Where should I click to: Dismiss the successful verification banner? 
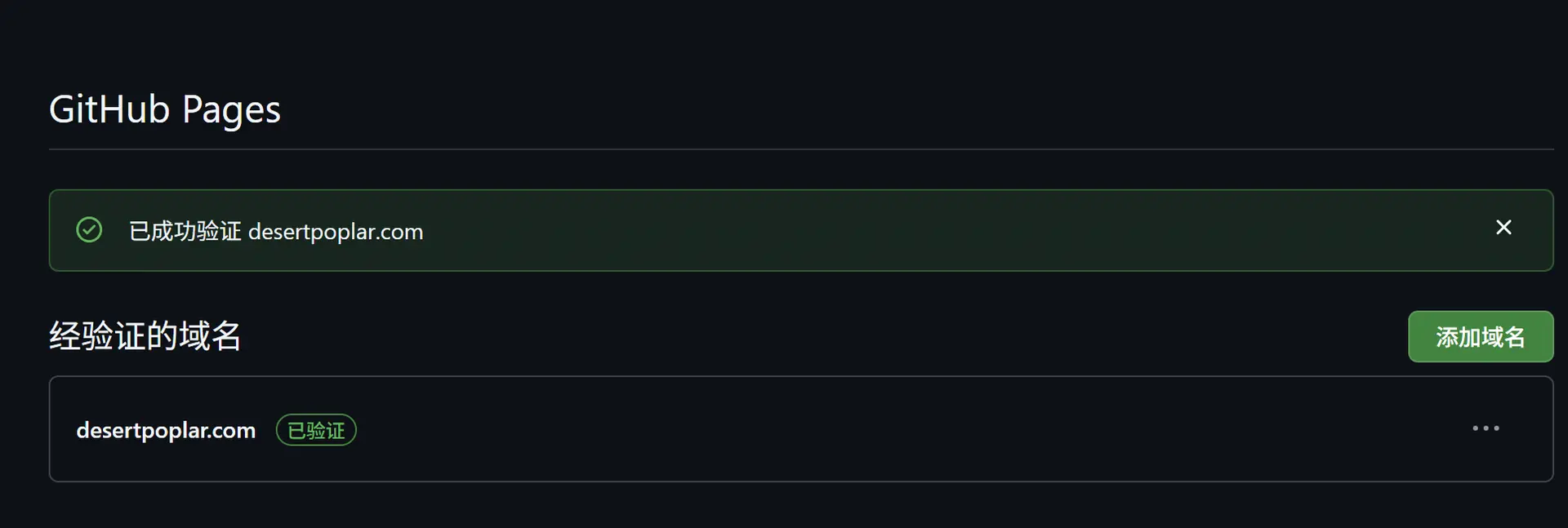click(1503, 228)
